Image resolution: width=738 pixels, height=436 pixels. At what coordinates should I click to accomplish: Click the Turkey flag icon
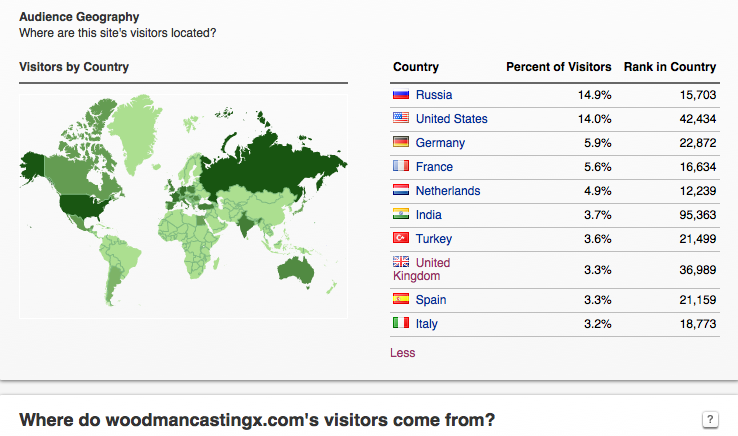point(401,239)
